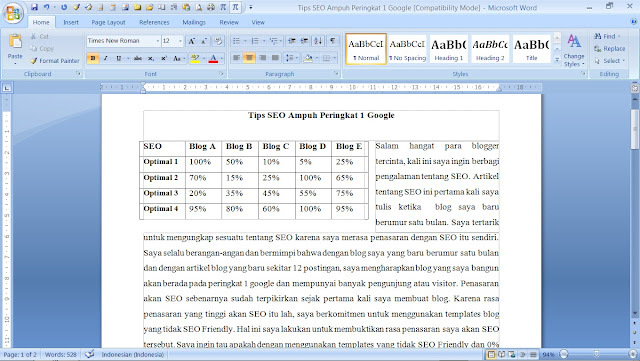This screenshot has width=640, height=361.
Task: Toggle Superscript formatting
Action: [164, 58]
